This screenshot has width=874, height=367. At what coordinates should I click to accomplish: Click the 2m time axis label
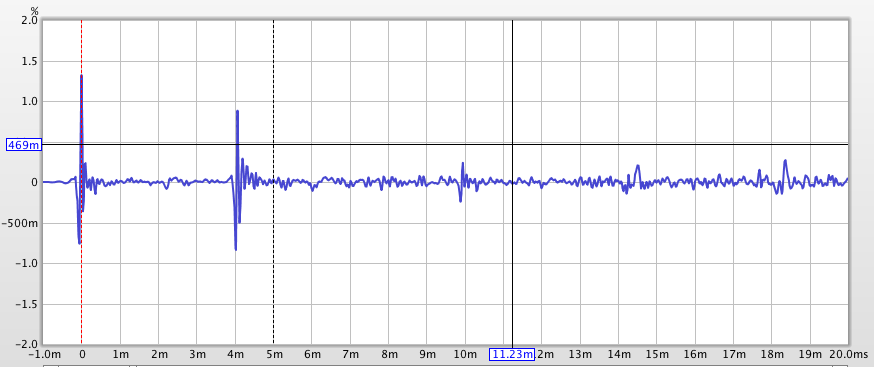(x=159, y=355)
